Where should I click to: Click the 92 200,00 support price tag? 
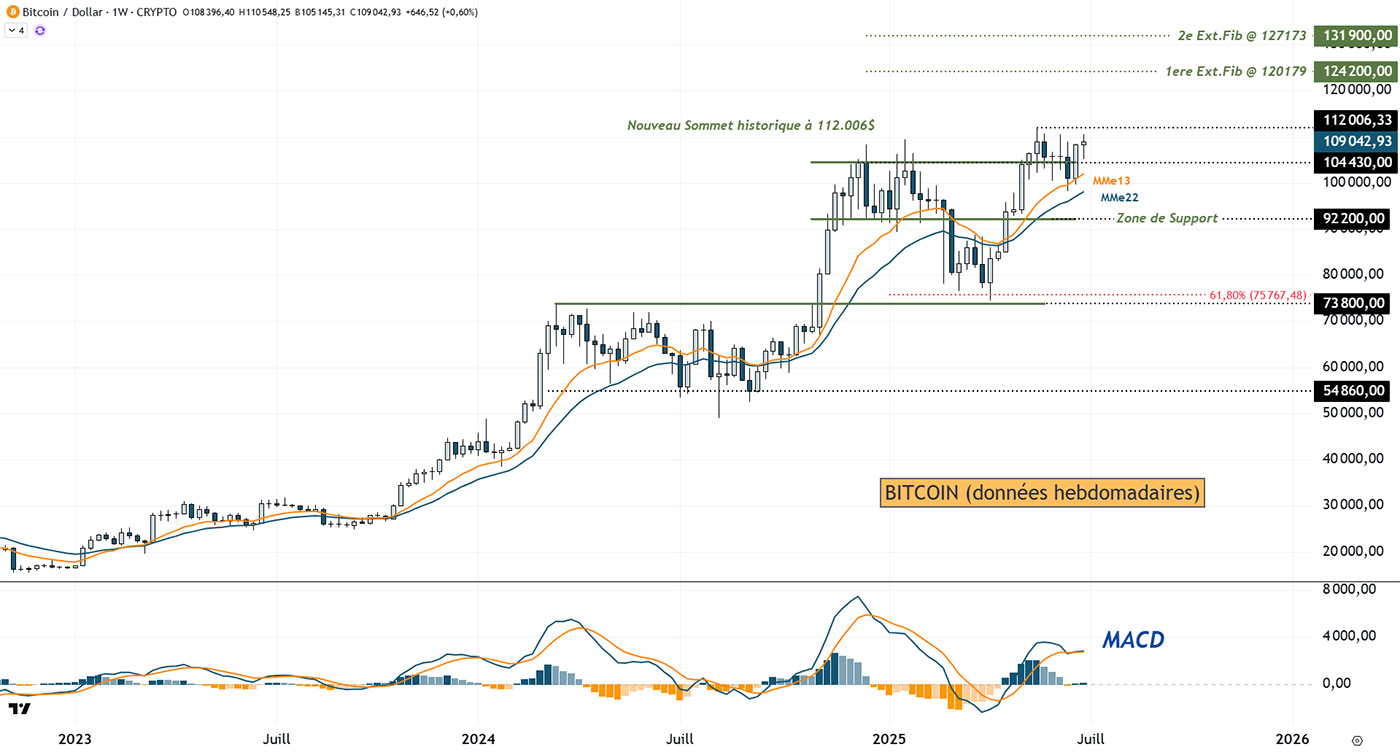(1355, 218)
